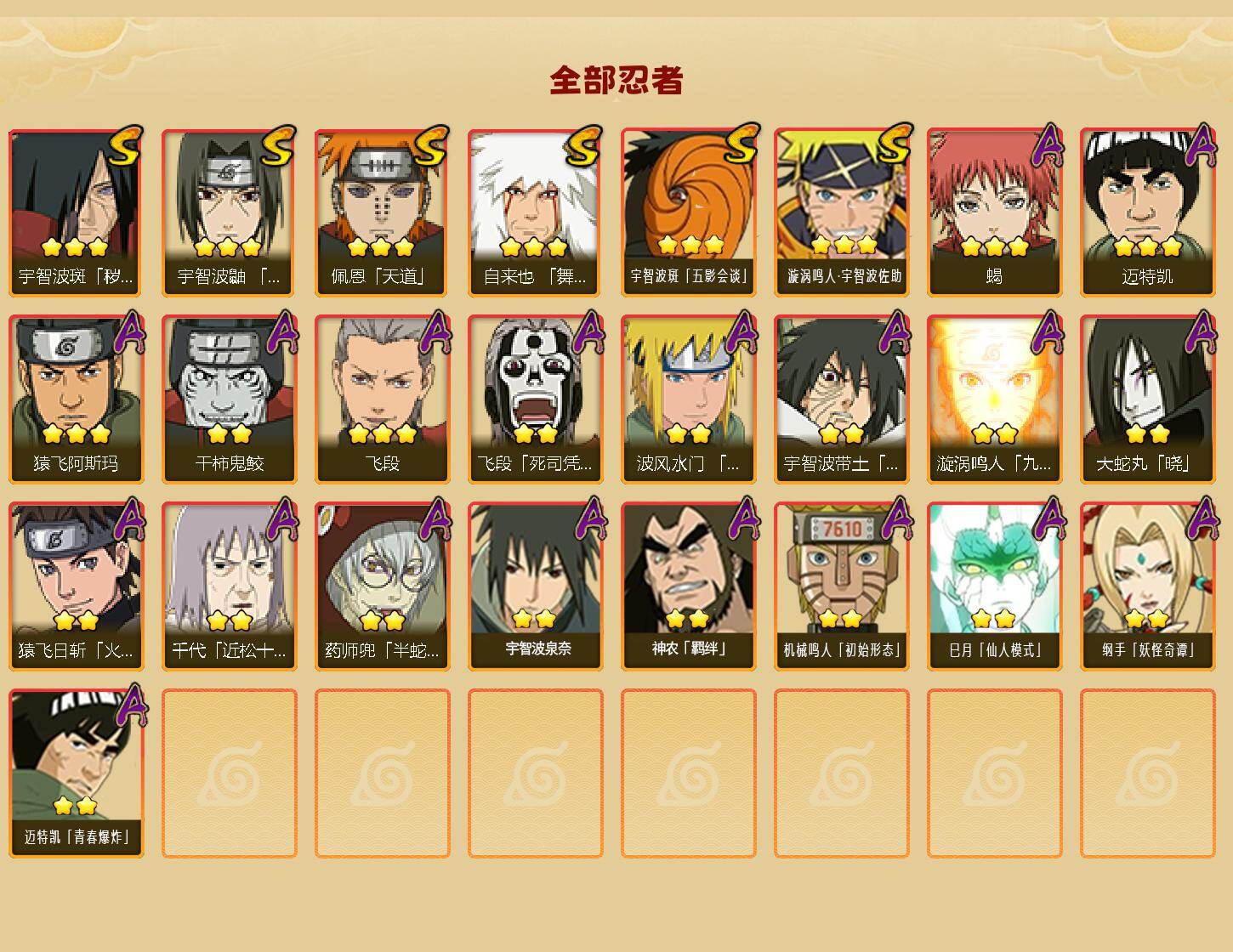The width and height of the screenshot is (1233, 952).
Task: Open the 神农「羁绊」 ninja card
Action: pos(688,586)
